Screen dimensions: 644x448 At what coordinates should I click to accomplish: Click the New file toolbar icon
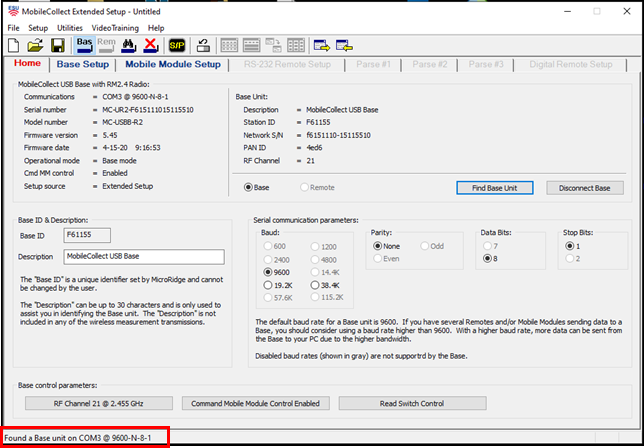pos(14,45)
